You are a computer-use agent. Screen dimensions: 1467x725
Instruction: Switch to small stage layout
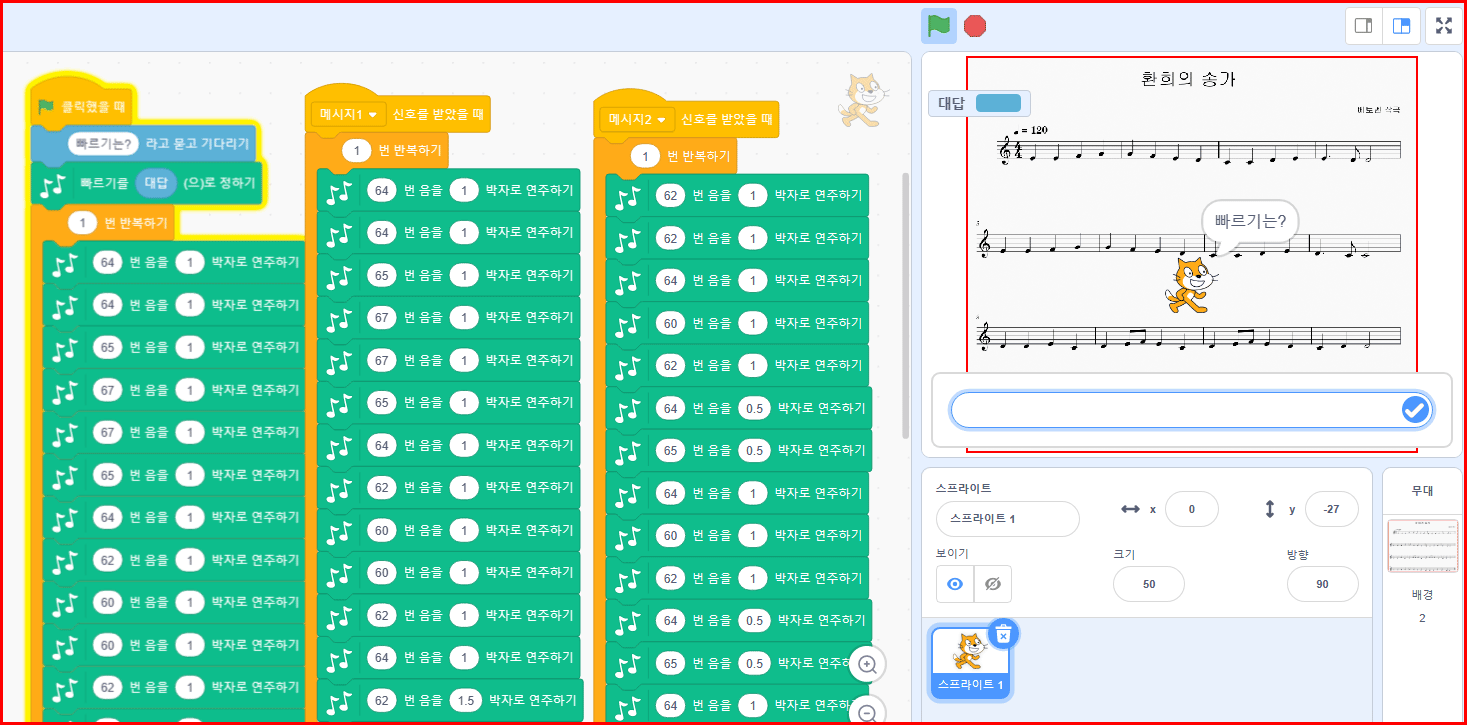tap(1363, 26)
